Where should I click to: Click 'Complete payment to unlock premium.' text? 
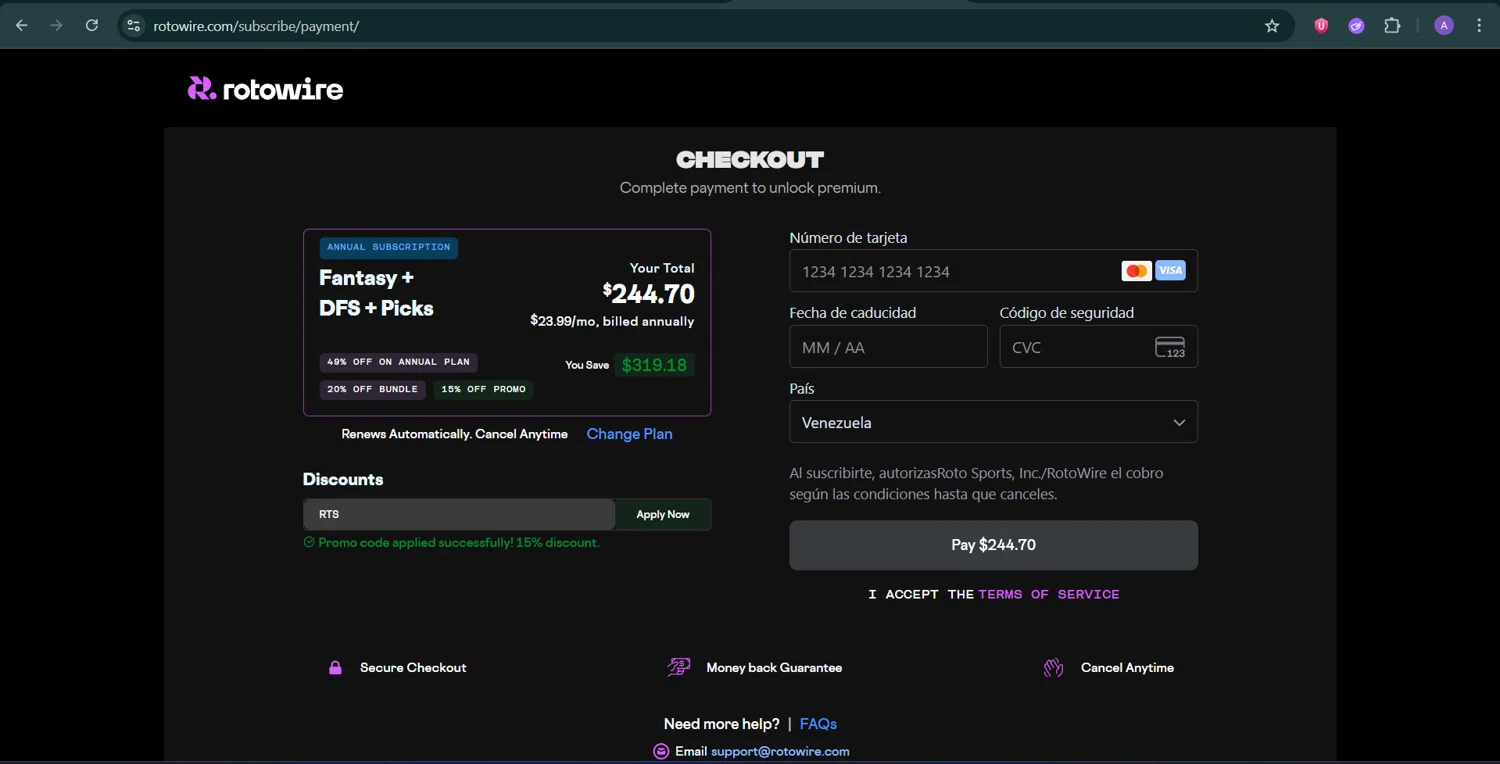[750, 188]
